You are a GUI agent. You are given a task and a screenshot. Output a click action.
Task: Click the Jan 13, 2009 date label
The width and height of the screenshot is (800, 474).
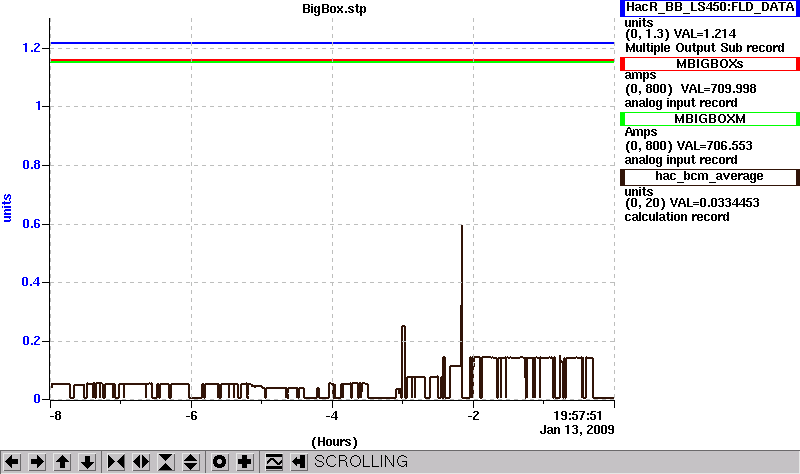(x=577, y=430)
